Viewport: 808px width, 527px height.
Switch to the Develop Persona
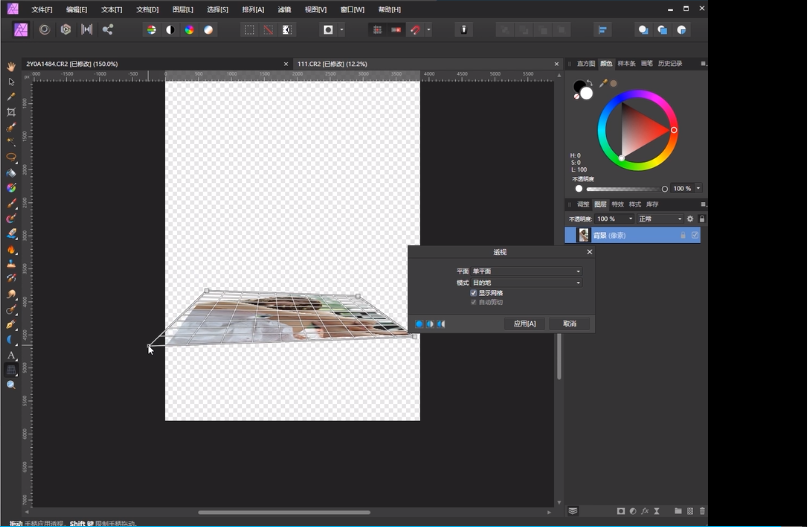pos(65,30)
